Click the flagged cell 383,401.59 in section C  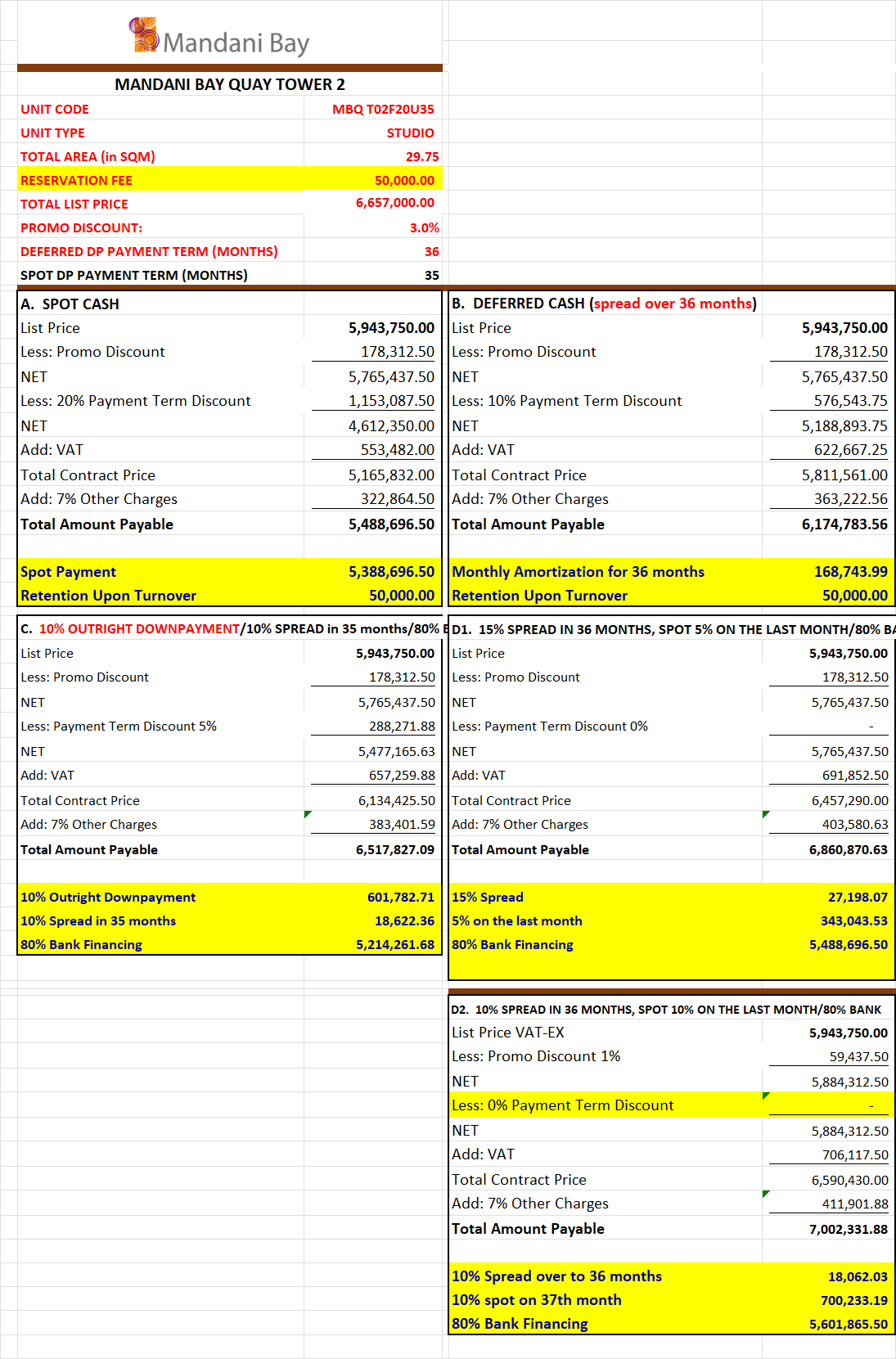(396, 825)
